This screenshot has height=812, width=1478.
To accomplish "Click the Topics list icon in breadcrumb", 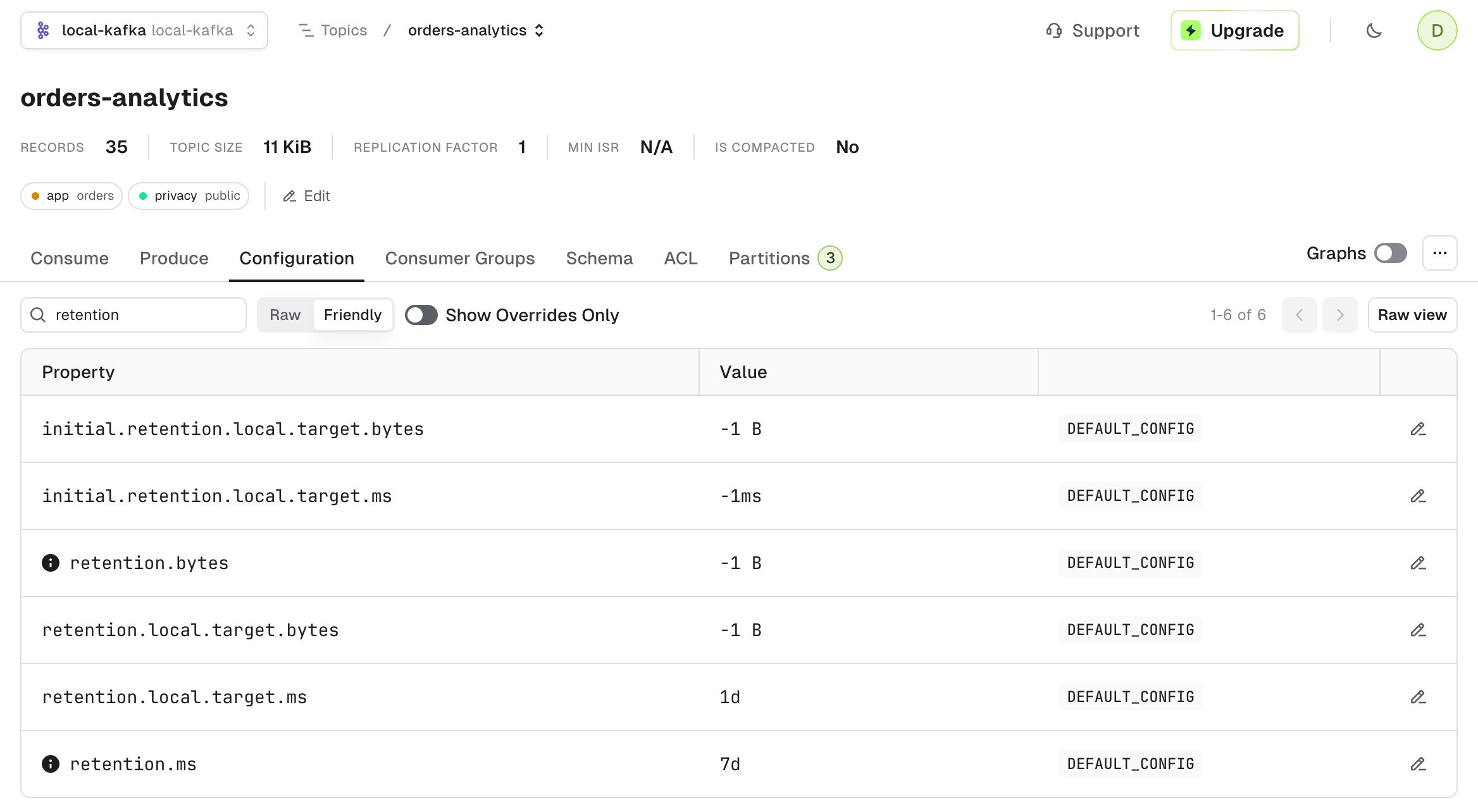I will click(x=306, y=30).
